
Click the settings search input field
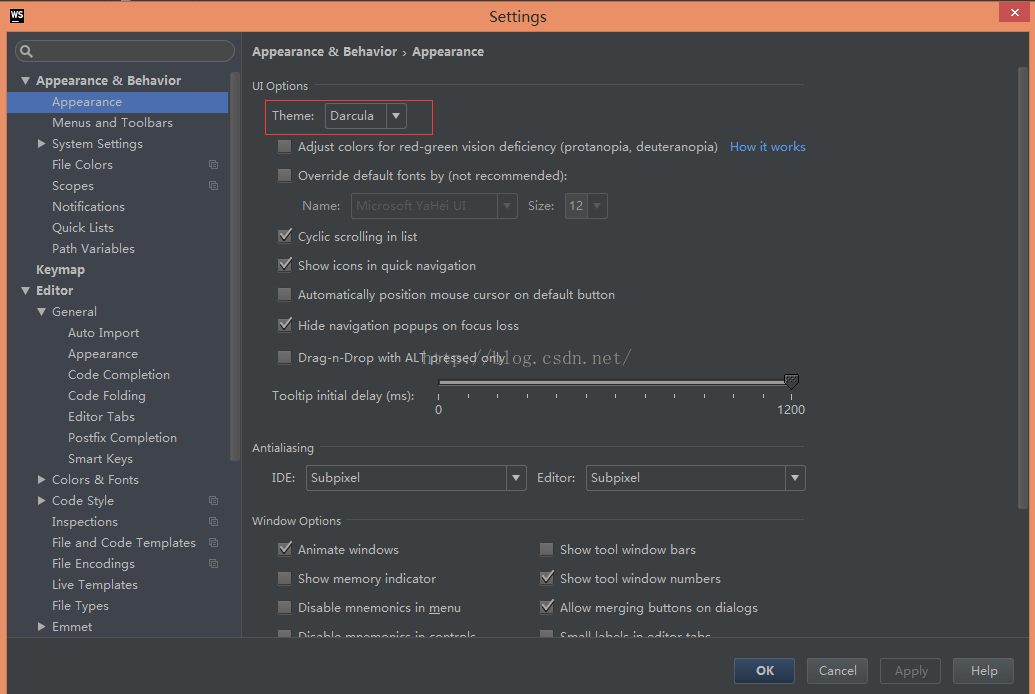[125, 51]
